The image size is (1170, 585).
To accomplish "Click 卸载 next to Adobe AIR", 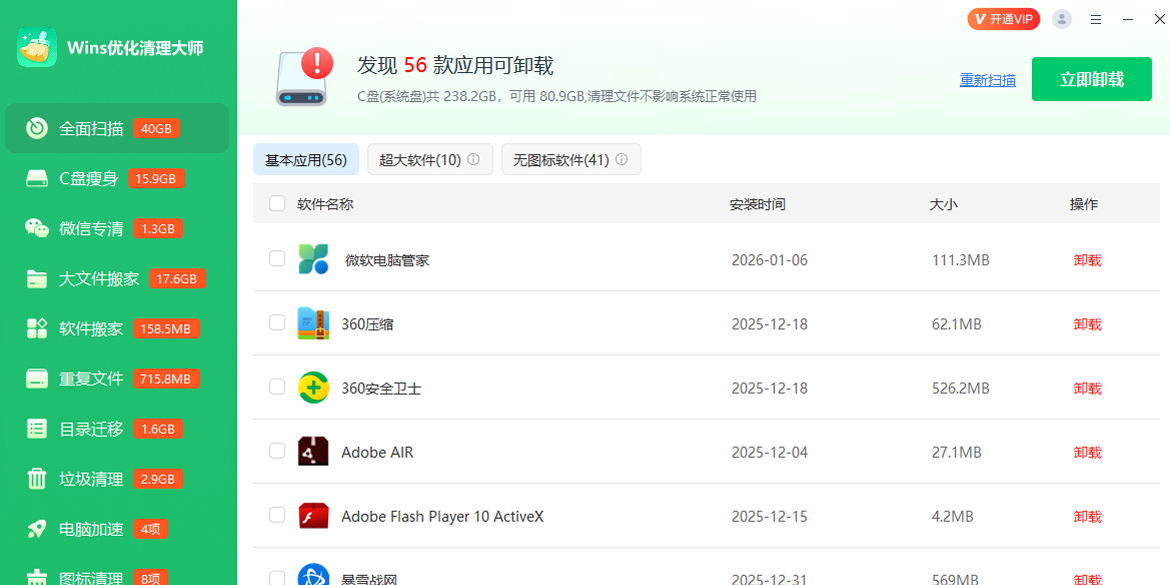I will [x=1087, y=452].
